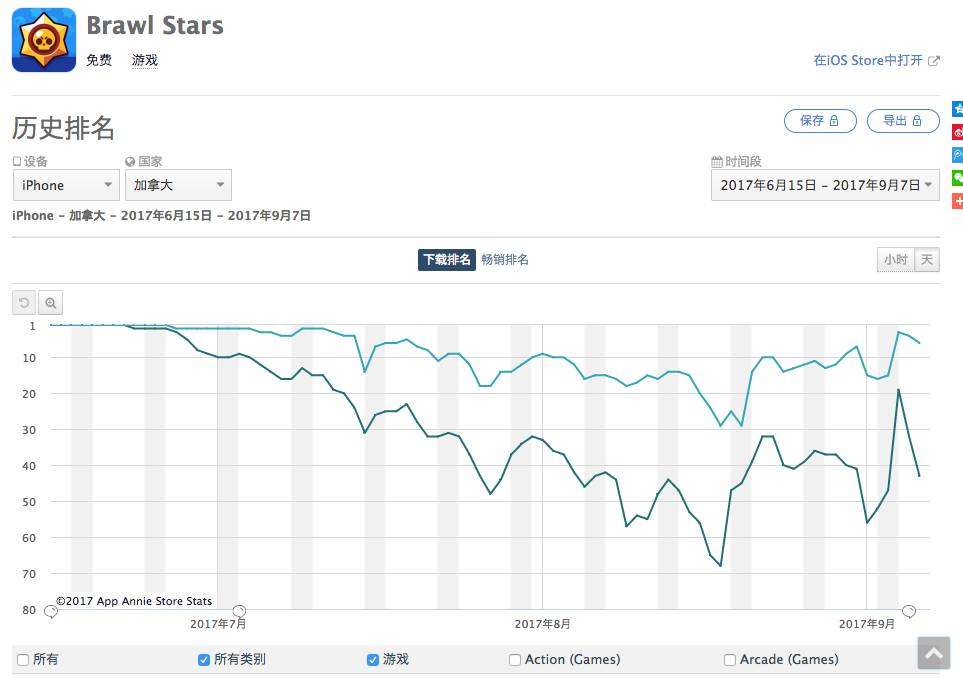Open the iPhone device dropdown
Viewport: 963px width, 678px height.
[x=67, y=185]
